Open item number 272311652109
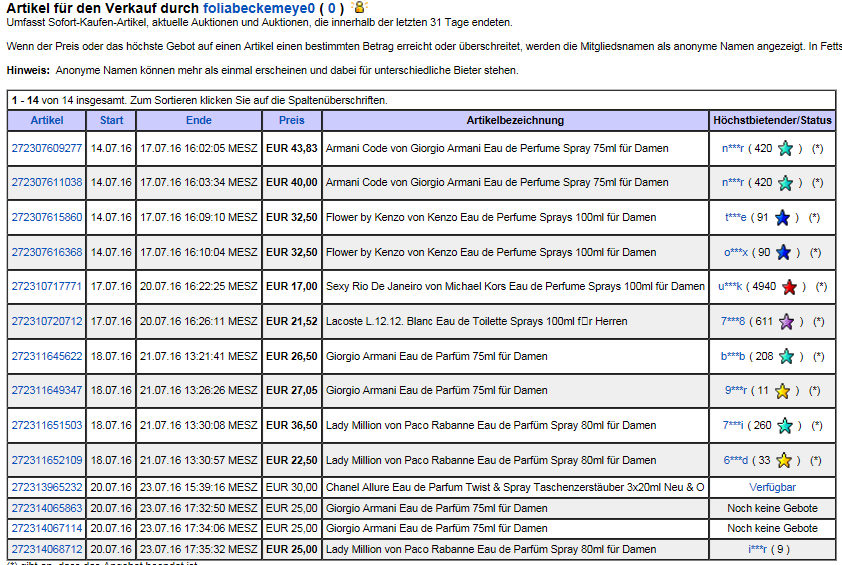 point(47,460)
